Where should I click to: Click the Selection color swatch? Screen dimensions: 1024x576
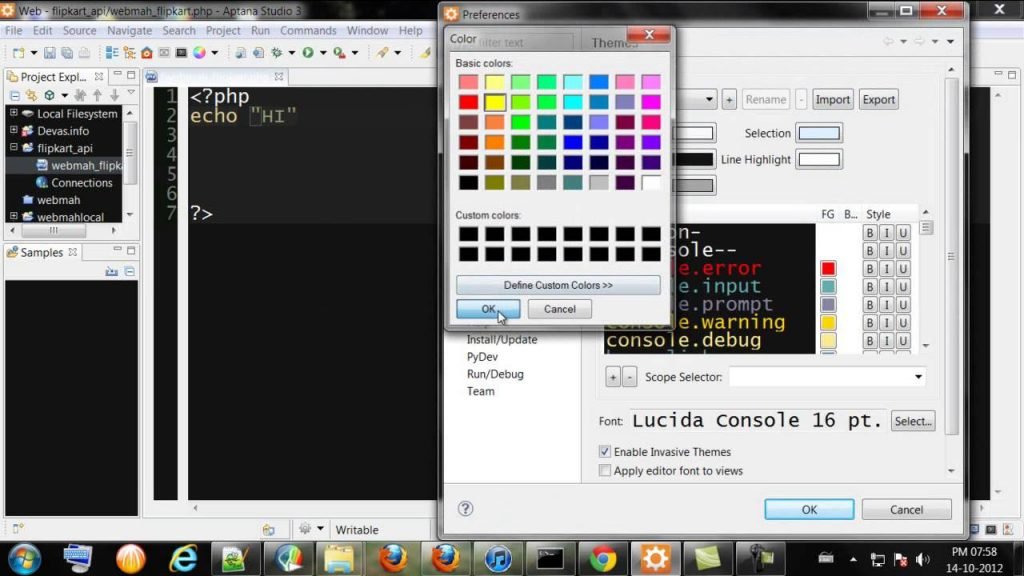[819, 133]
